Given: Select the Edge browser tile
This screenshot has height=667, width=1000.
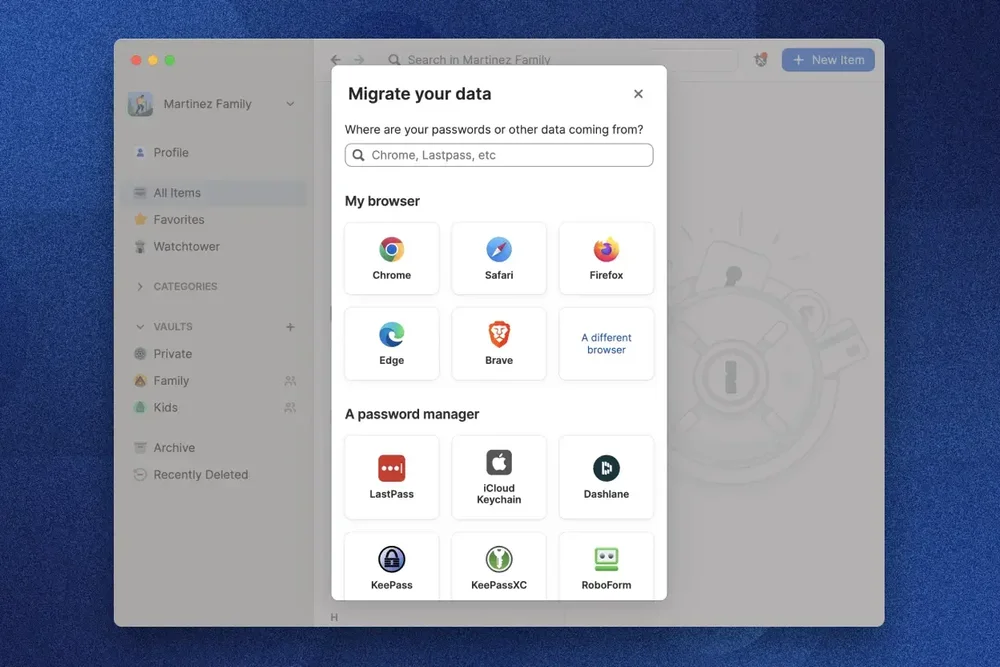Looking at the screenshot, I should coord(392,344).
